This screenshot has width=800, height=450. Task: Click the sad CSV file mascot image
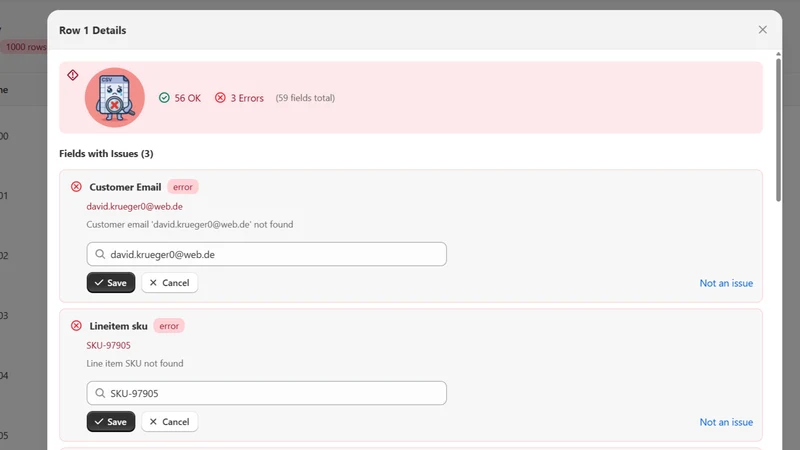pyautogui.click(x=115, y=97)
